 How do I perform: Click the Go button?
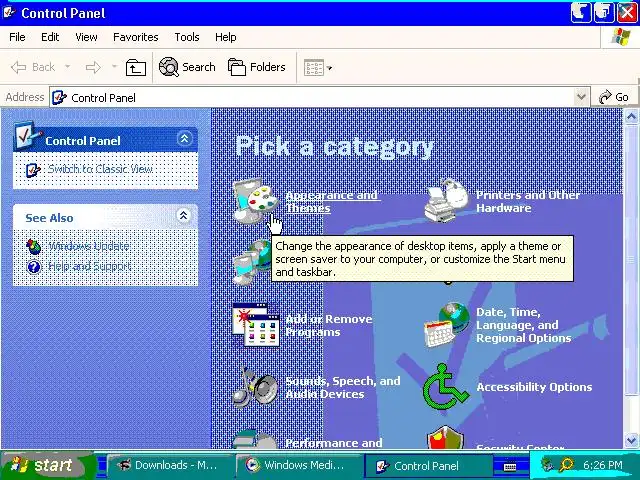(x=613, y=97)
